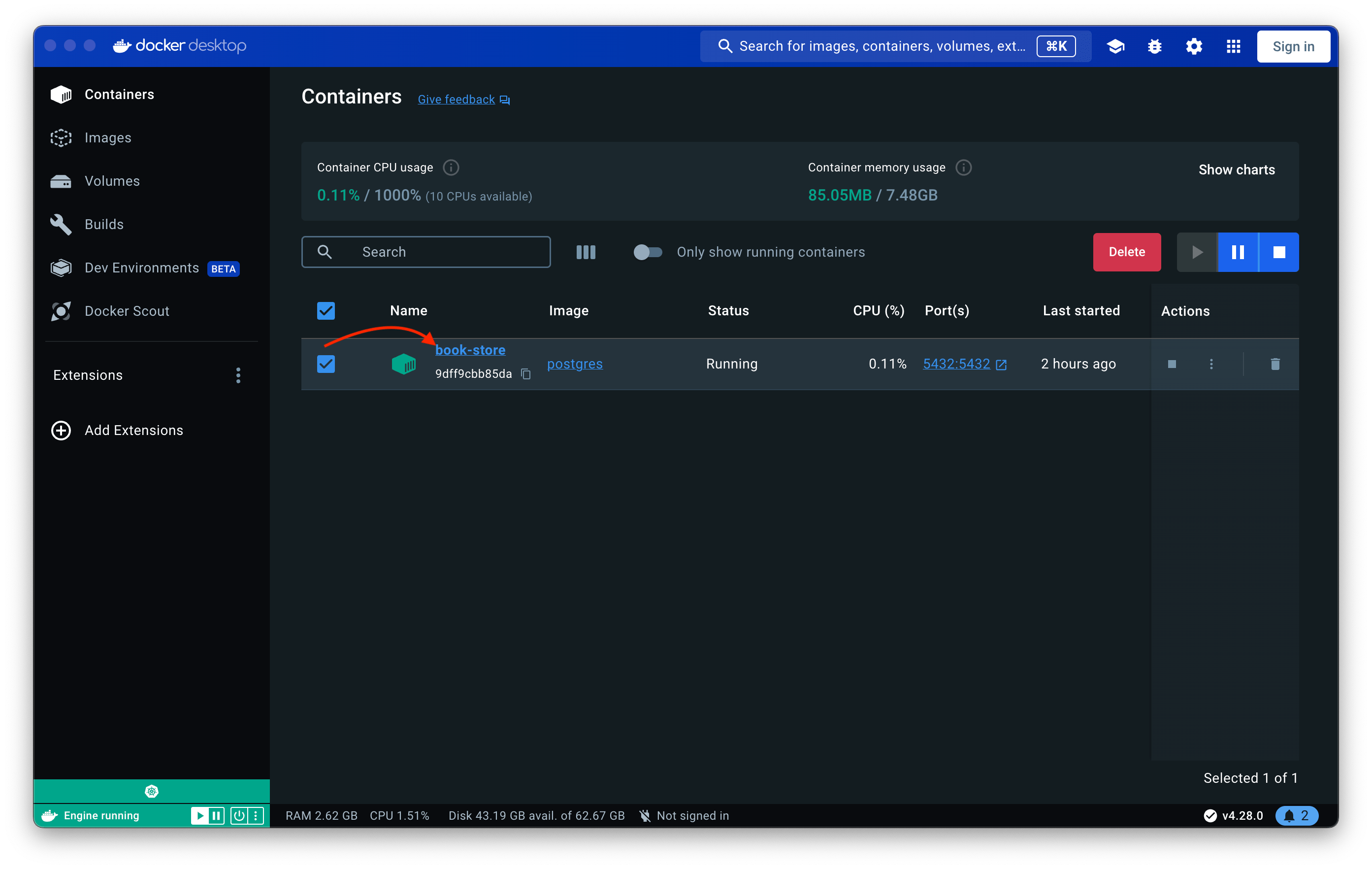Screen dimensions: 1372x869
Task: Open the Volumes panel
Action: point(112,181)
